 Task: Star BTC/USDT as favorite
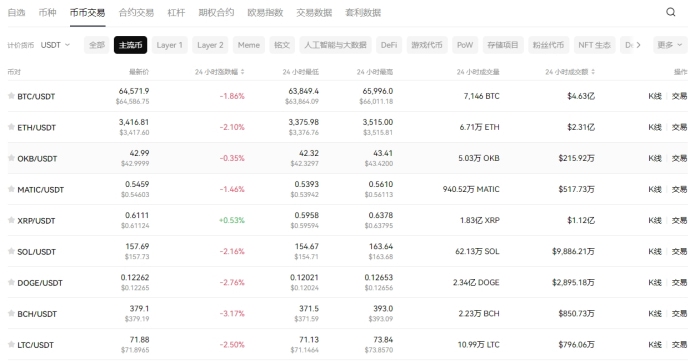click(x=11, y=96)
